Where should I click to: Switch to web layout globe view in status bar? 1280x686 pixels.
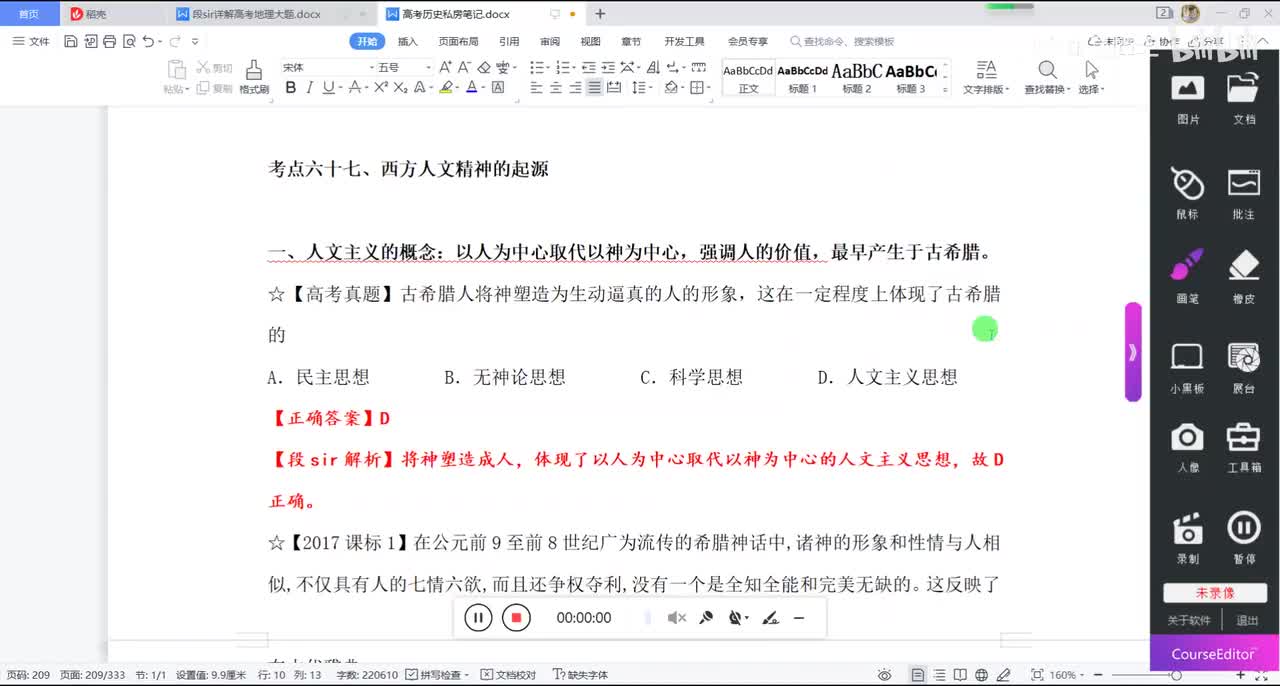tap(981, 675)
